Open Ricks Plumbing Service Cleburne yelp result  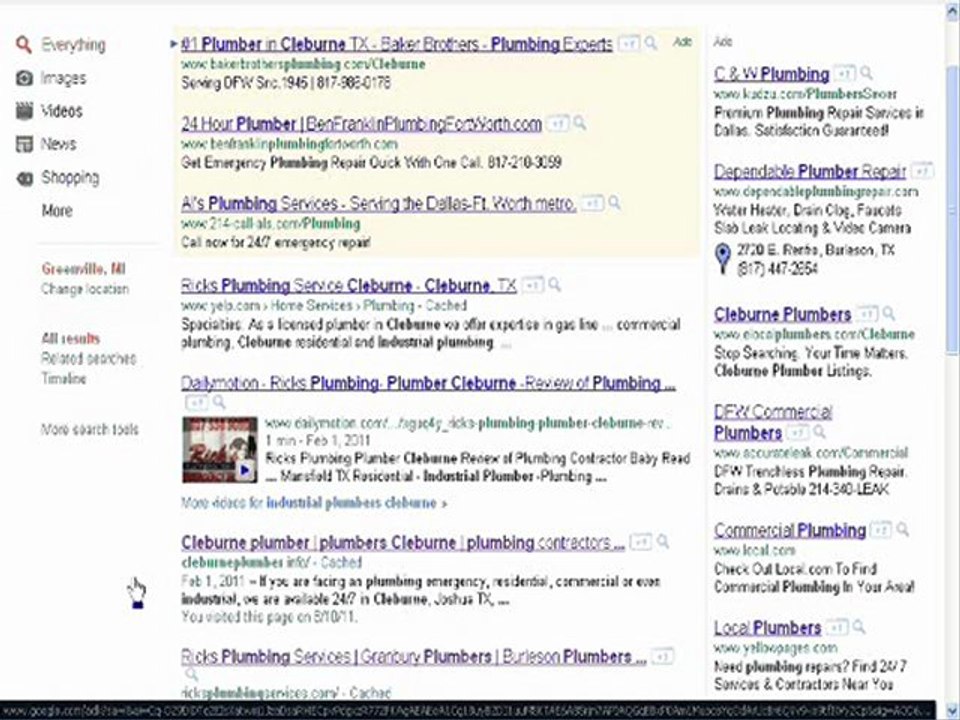349,285
